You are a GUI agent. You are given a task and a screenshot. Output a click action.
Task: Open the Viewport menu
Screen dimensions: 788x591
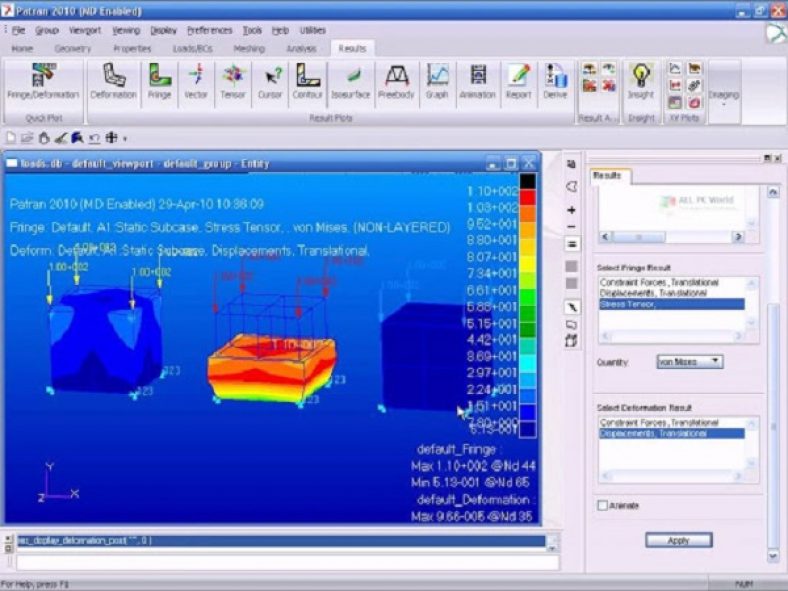(x=85, y=30)
